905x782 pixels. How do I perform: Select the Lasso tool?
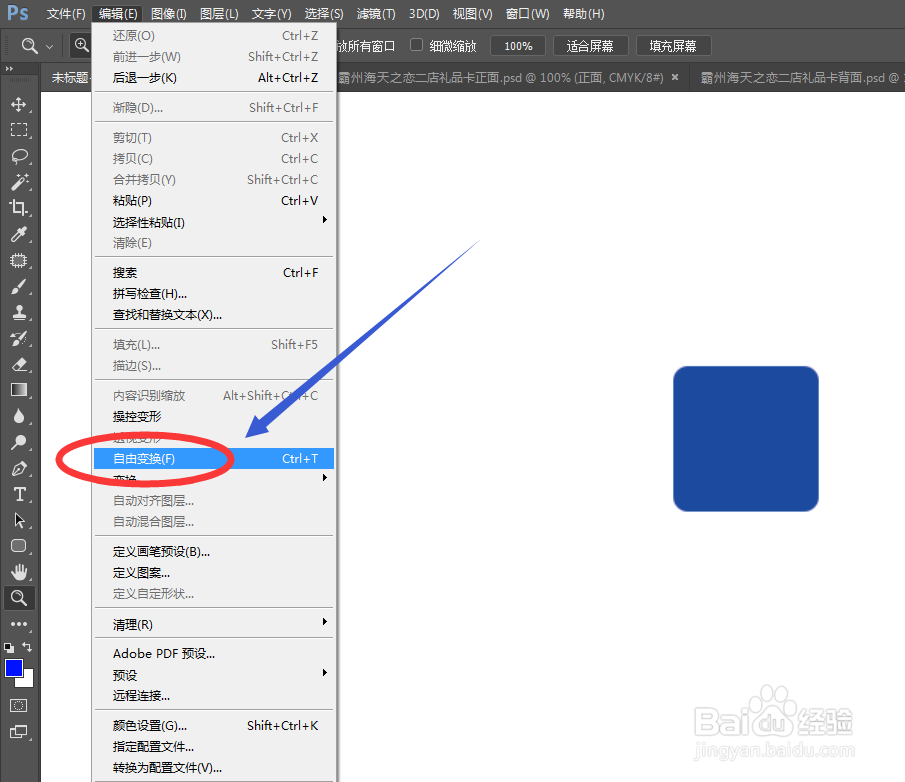tap(18, 156)
